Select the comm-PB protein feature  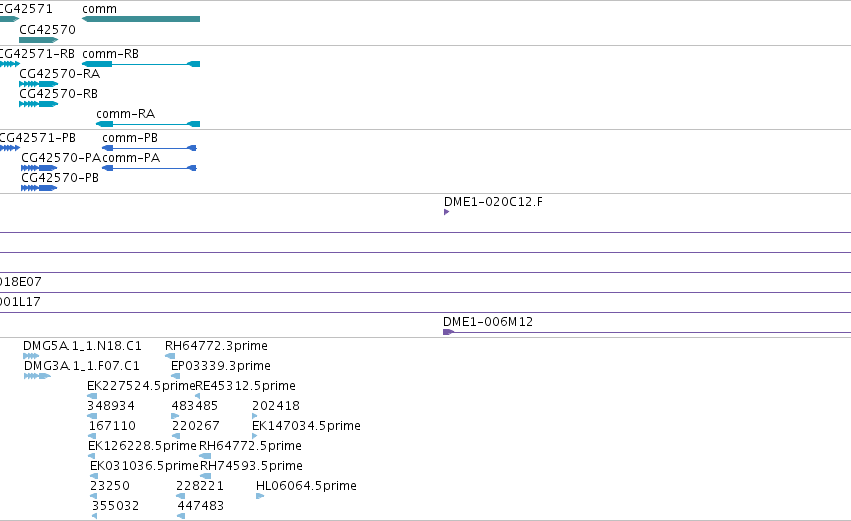click(149, 148)
